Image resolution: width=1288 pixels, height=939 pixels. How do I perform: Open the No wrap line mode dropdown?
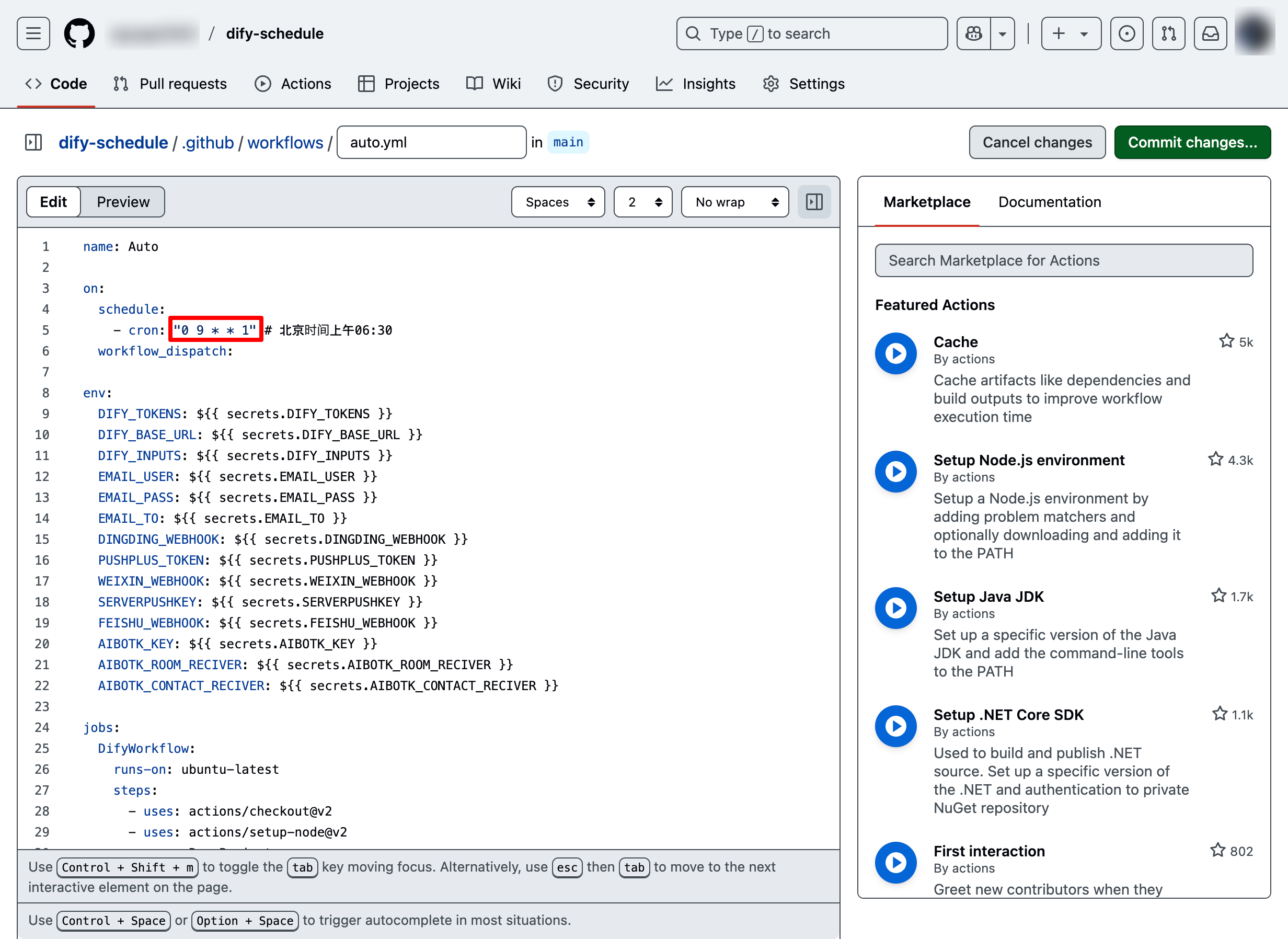click(734, 202)
